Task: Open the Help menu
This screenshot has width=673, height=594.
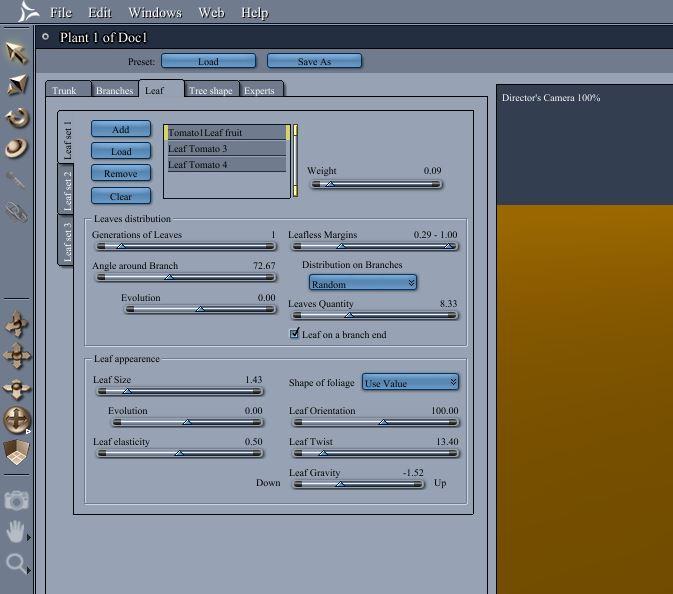Action: click(x=255, y=12)
